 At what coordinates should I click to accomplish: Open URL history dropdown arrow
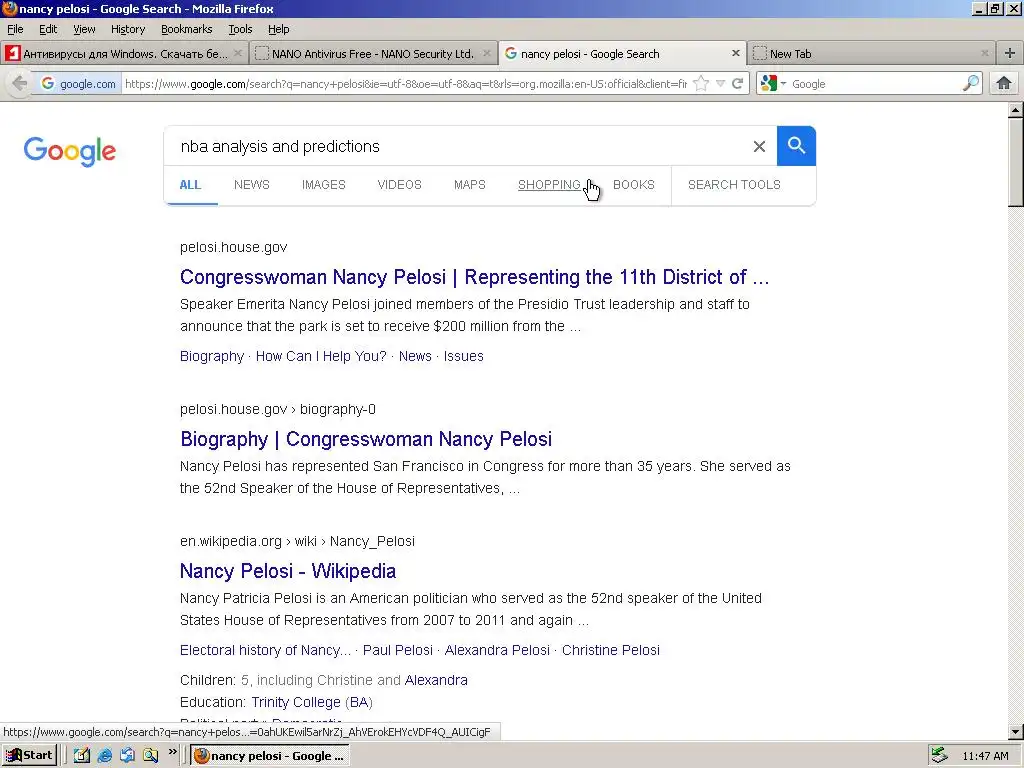[x=720, y=84]
